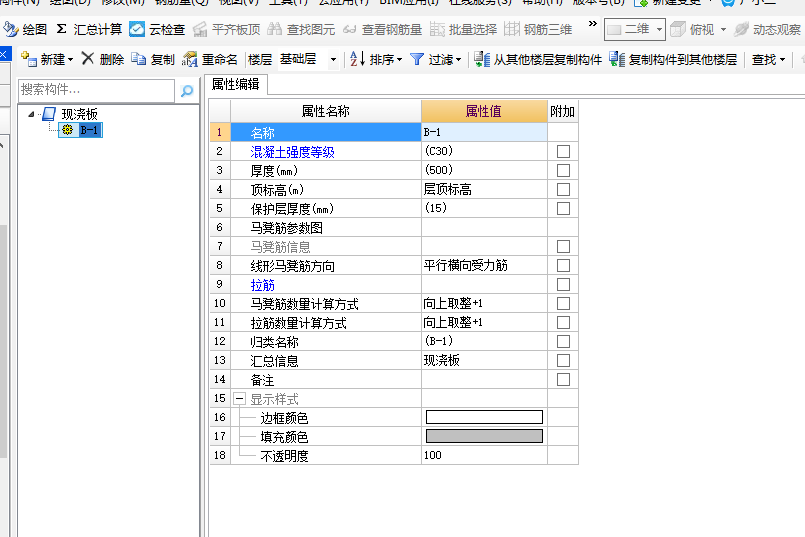Click the 复制 copy icon
The image size is (805, 537).
pyautogui.click(x=138, y=59)
